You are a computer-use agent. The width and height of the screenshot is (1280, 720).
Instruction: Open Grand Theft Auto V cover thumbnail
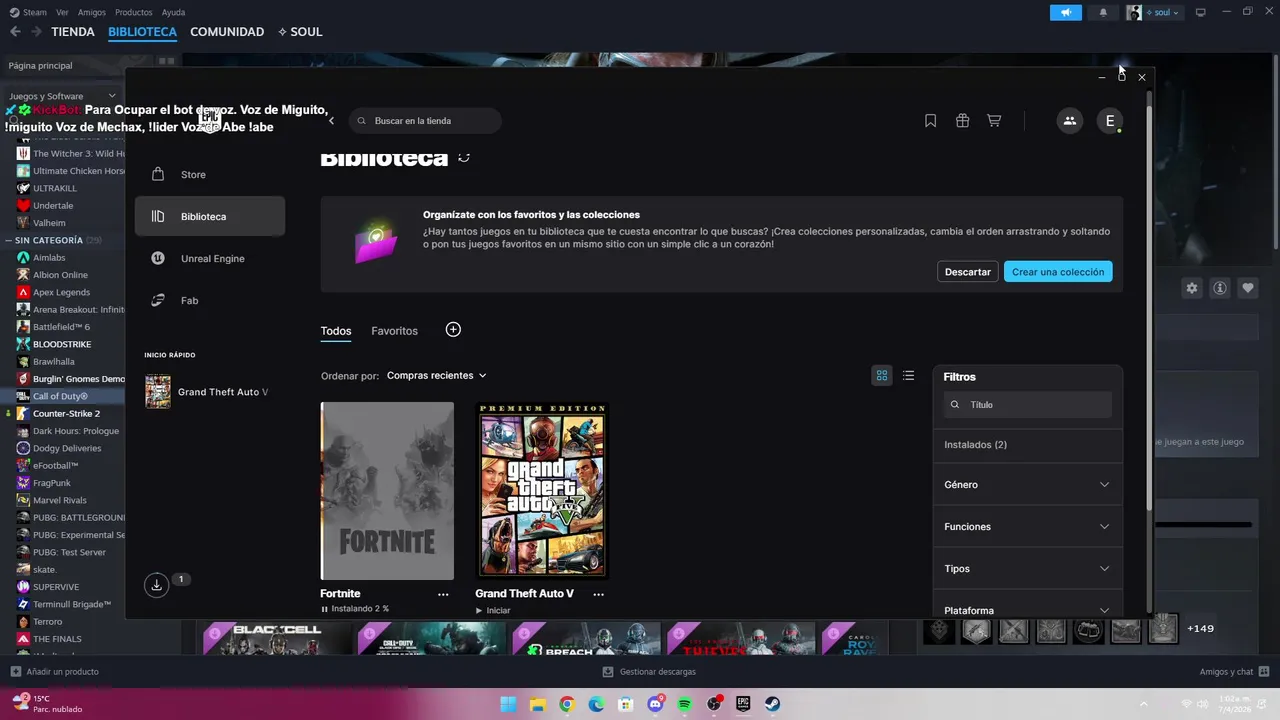click(x=542, y=491)
